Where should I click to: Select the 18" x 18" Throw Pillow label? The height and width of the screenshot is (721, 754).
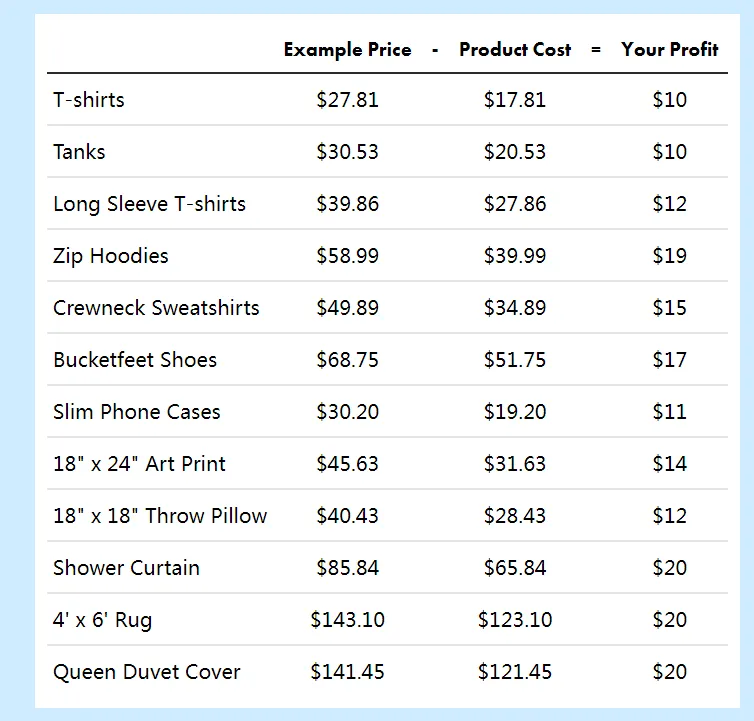pos(160,516)
